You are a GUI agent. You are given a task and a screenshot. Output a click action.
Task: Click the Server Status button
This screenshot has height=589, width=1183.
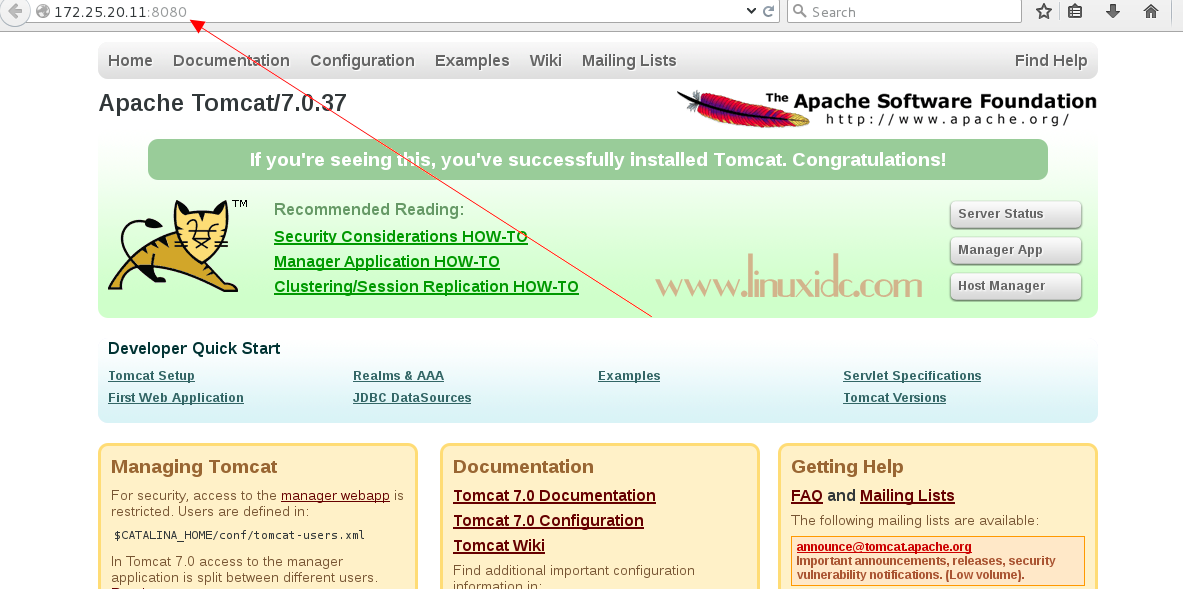[x=1015, y=214]
